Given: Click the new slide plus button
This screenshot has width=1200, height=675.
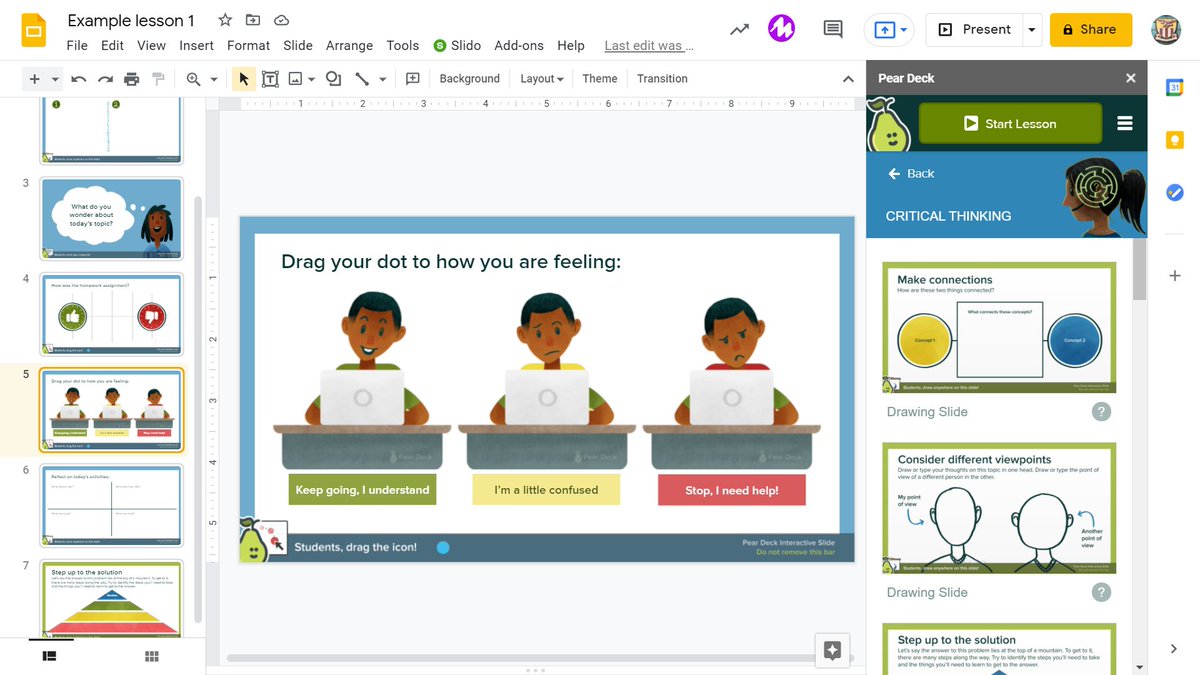Looking at the screenshot, I should tap(35, 79).
